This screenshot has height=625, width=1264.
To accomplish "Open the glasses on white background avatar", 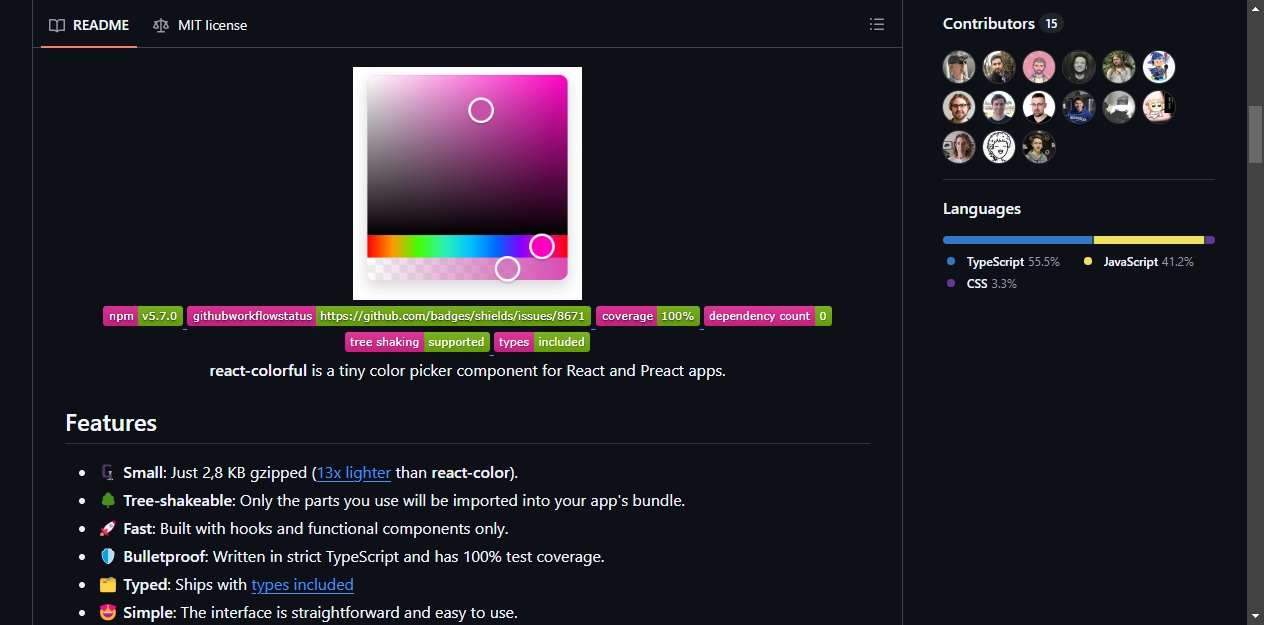I will tap(1039, 107).
